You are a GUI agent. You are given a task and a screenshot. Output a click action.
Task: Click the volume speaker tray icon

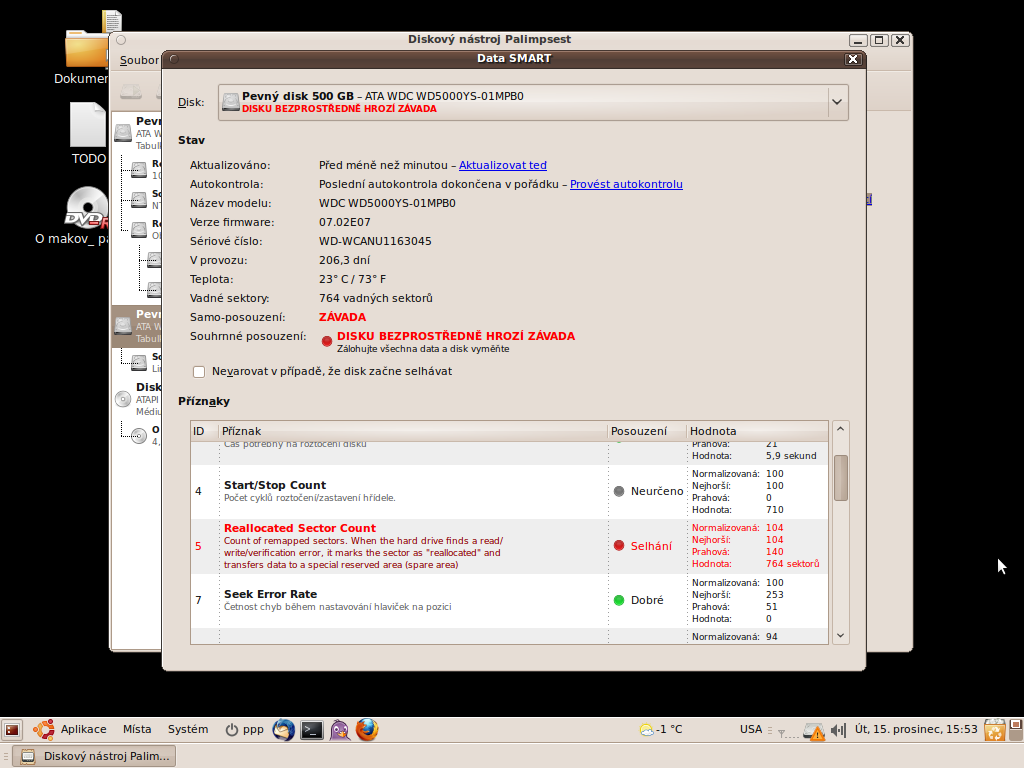tap(839, 729)
